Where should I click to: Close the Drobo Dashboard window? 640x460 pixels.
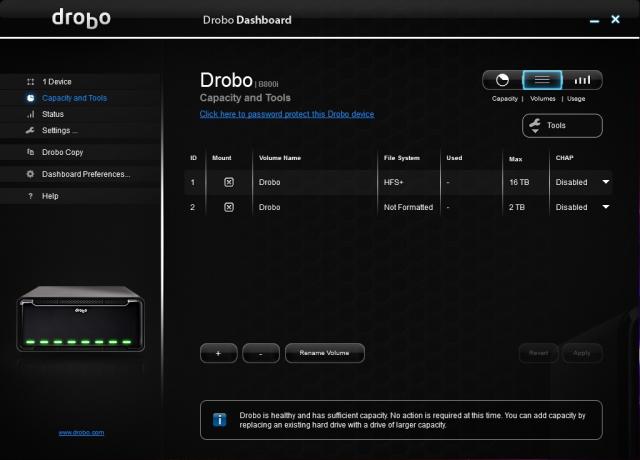[x=616, y=19]
